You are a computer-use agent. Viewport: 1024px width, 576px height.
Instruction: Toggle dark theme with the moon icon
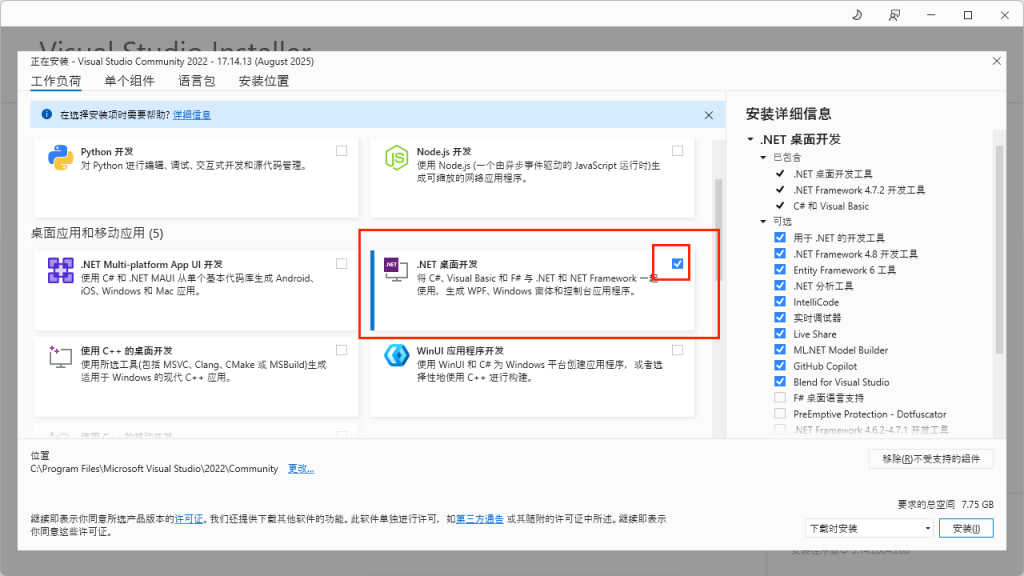tap(858, 15)
